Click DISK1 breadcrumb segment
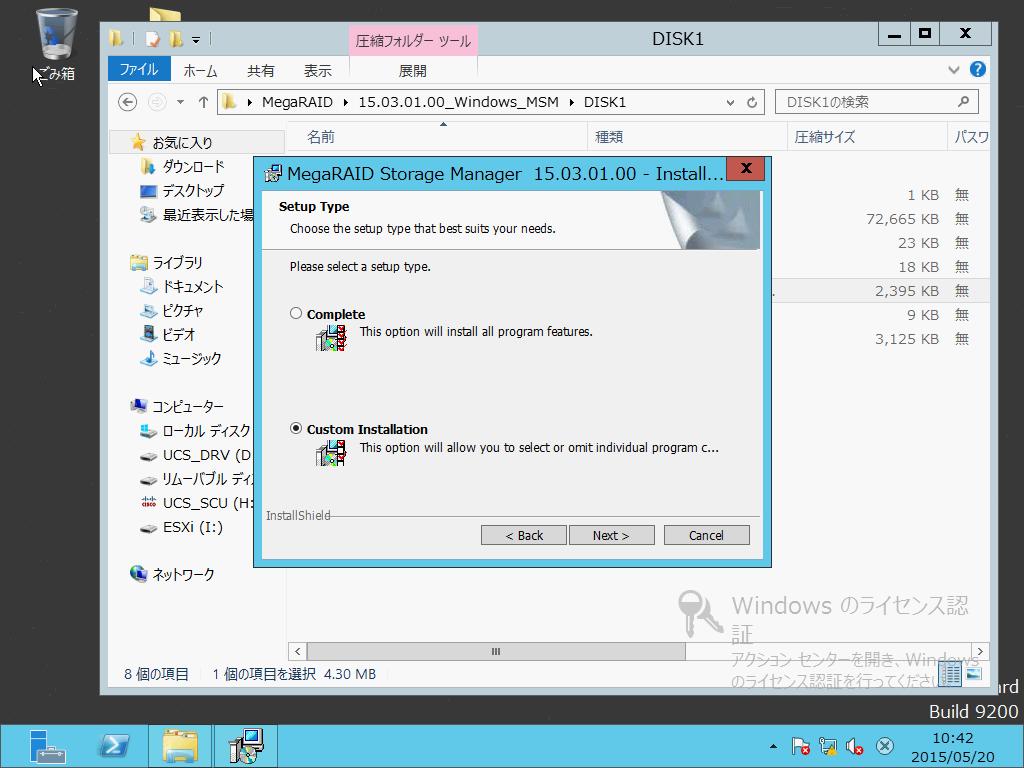 605,102
